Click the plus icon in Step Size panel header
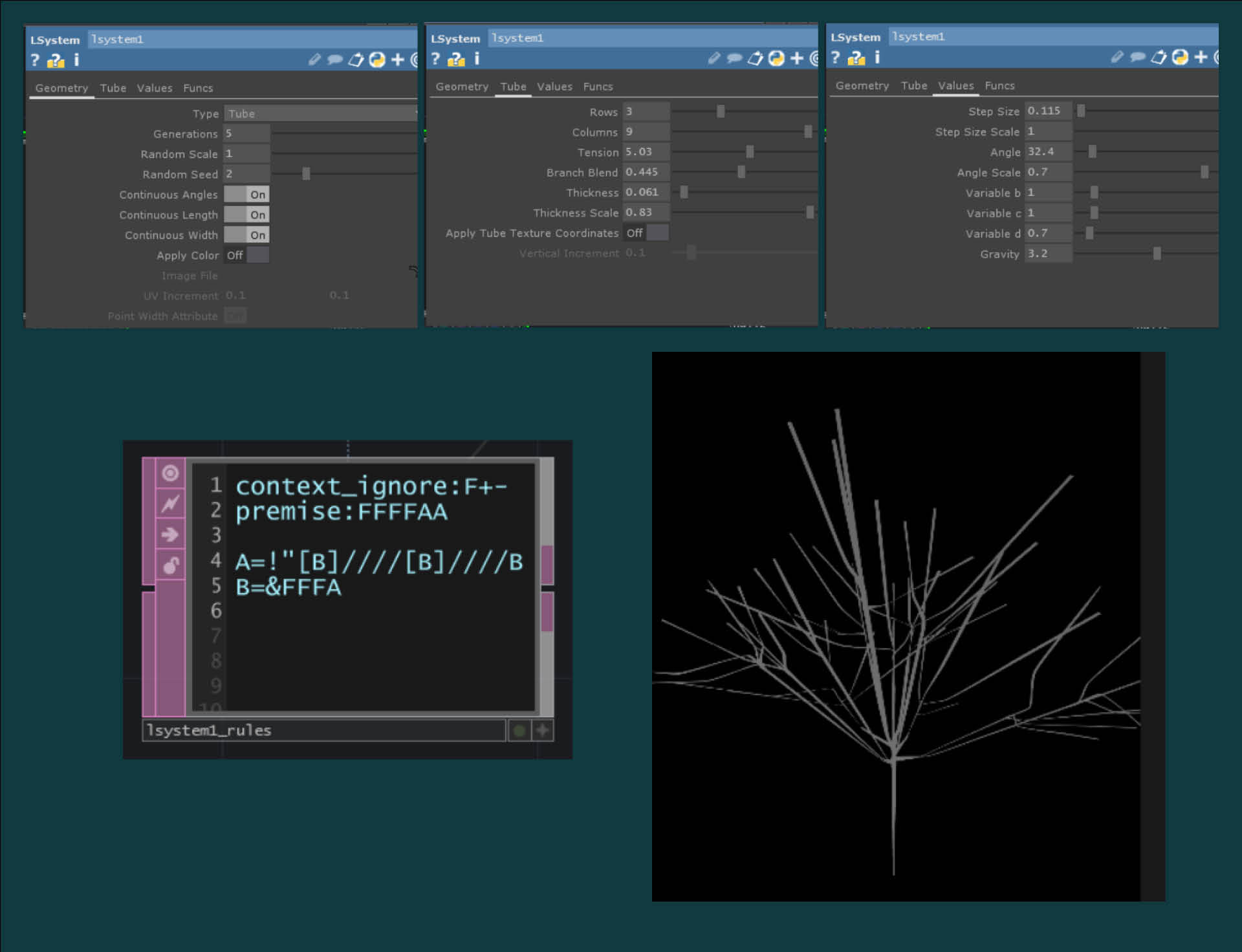The height and width of the screenshot is (952, 1242). [x=1201, y=57]
